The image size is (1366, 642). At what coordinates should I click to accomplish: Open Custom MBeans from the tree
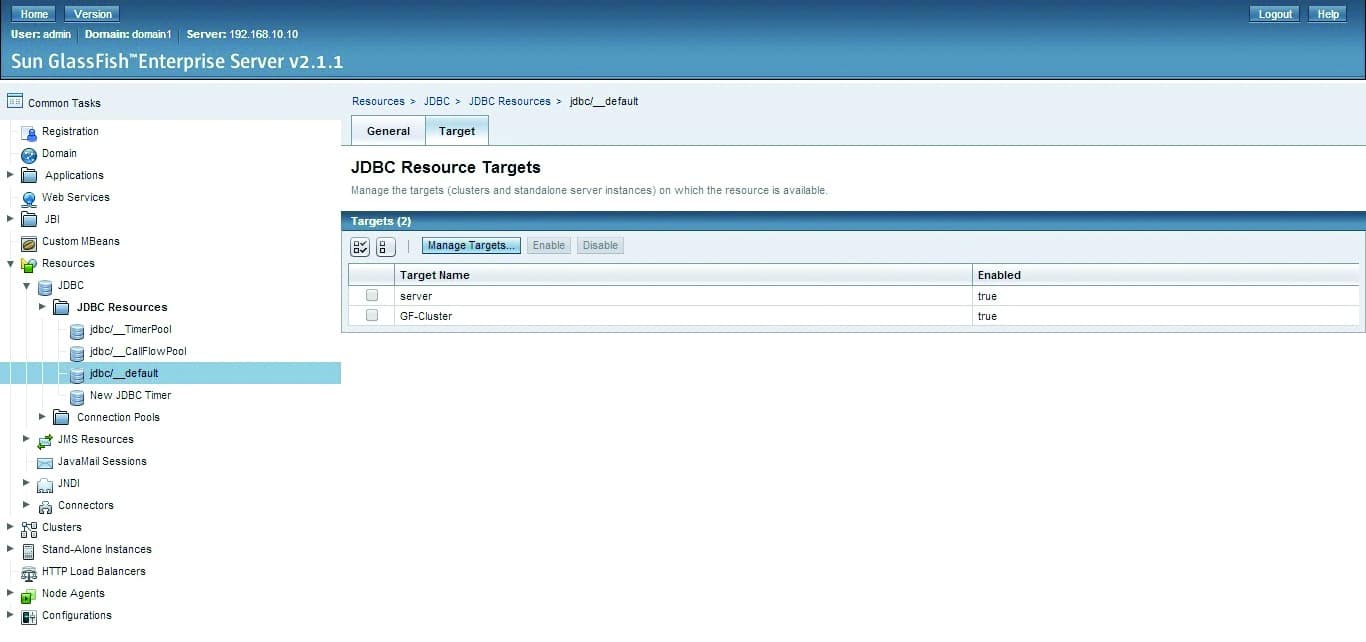30,241
